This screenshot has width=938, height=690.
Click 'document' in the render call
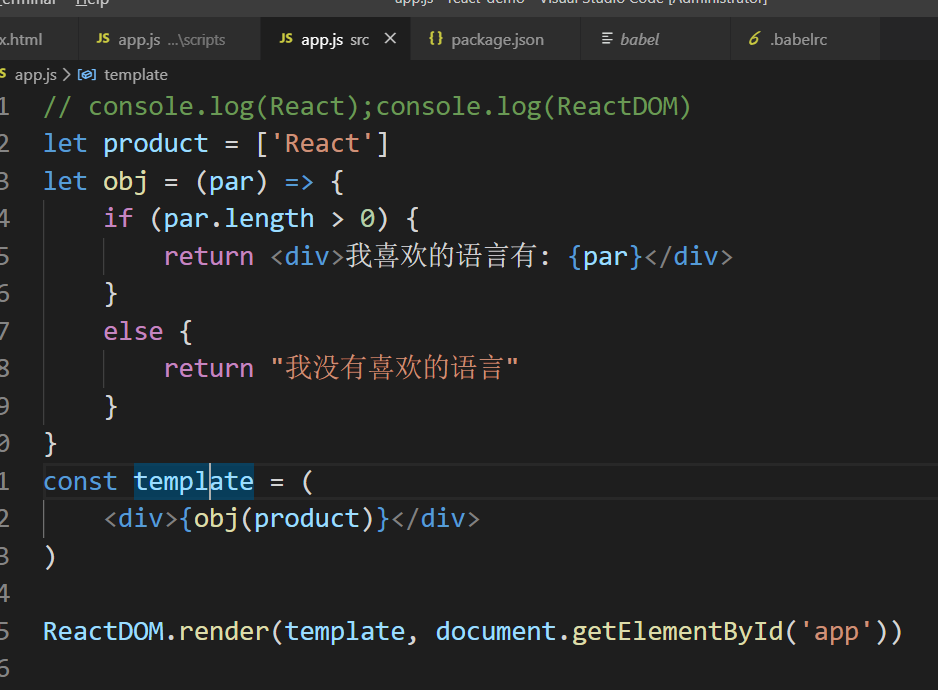point(495,632)
